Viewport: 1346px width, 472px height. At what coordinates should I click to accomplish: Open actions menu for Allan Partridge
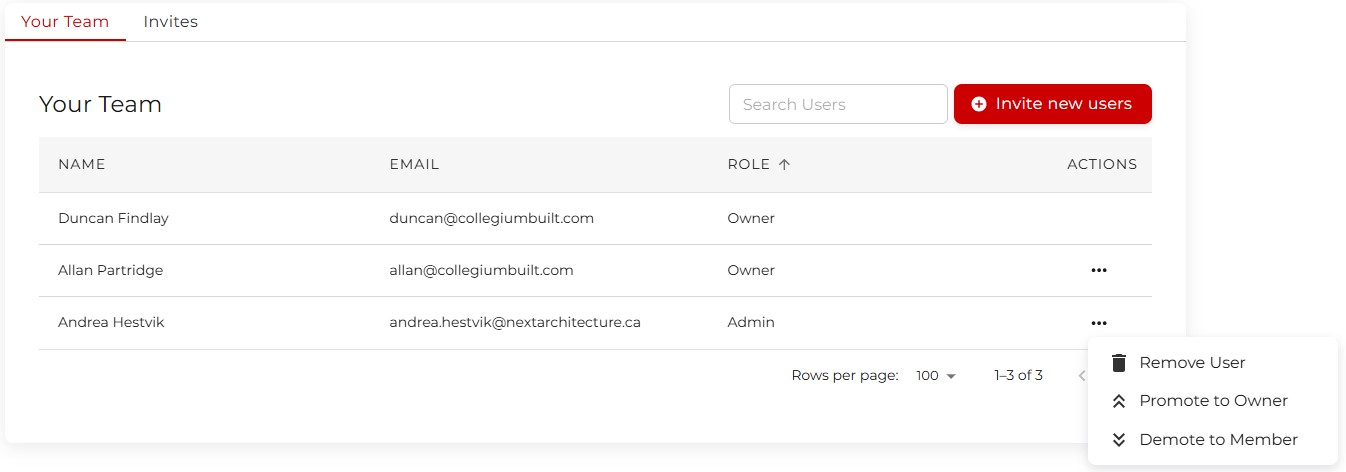(x=1099, y=270)
